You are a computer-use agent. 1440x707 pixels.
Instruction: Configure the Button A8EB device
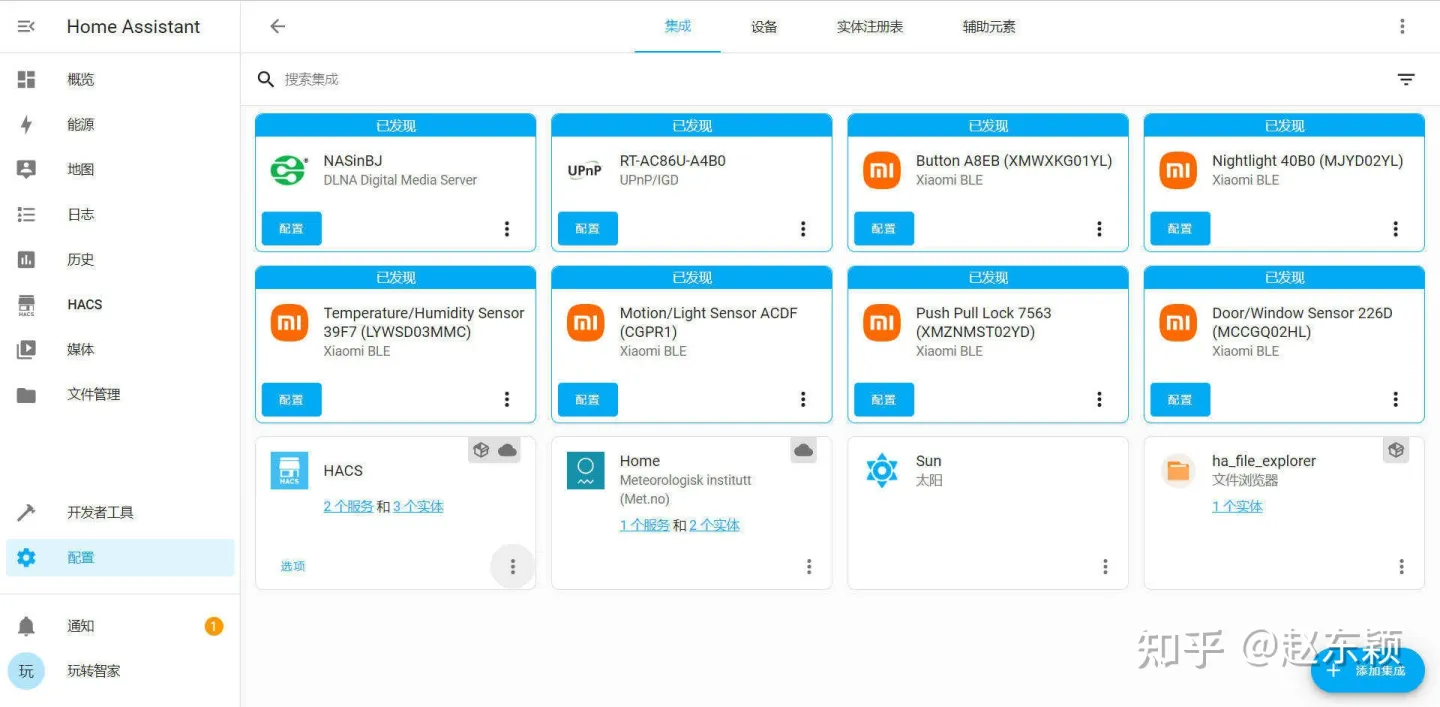pos(884,229)
